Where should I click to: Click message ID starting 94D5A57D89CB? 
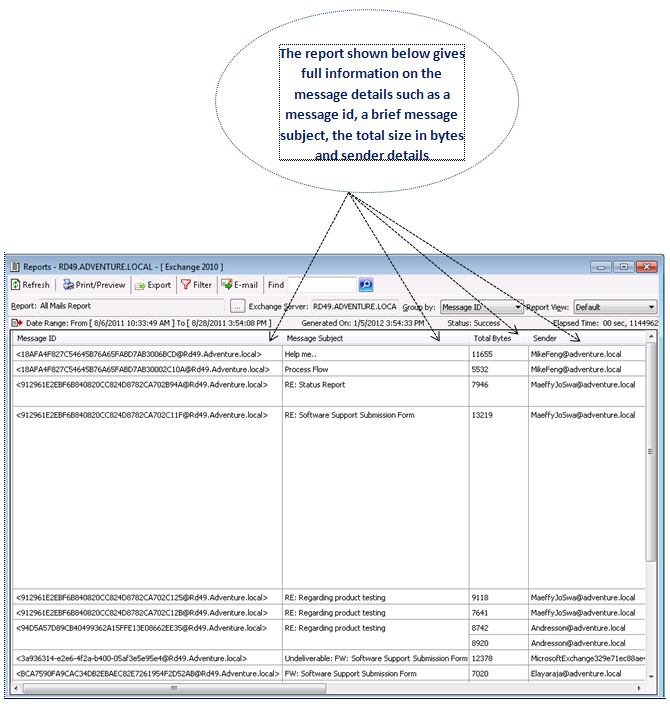coord(141,628)
